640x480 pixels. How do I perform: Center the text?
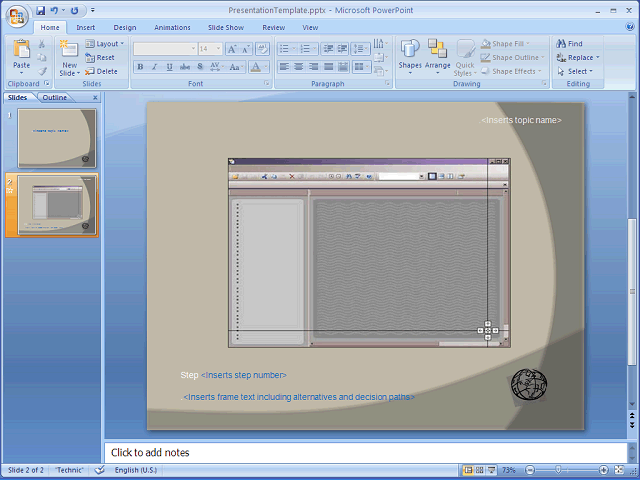pos(299,67)
